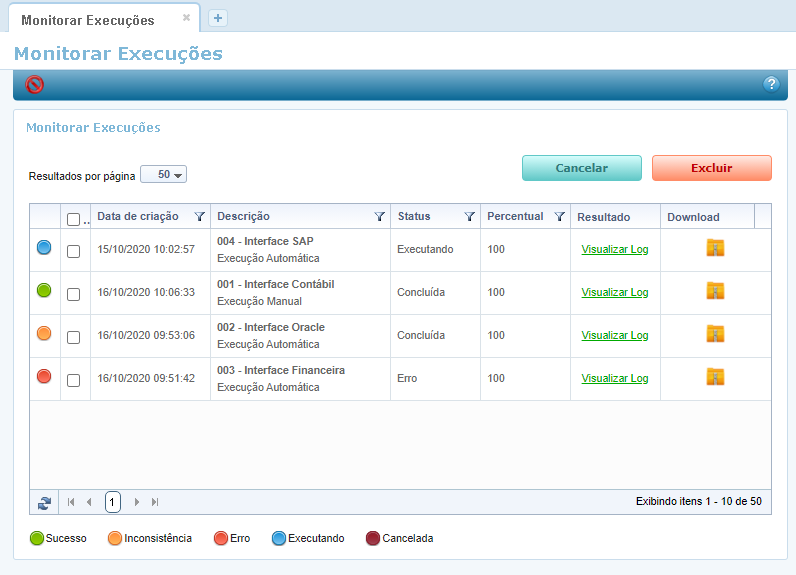
Task: Download file for 003 - Interface Financeira
Action: tap(715, 377)
